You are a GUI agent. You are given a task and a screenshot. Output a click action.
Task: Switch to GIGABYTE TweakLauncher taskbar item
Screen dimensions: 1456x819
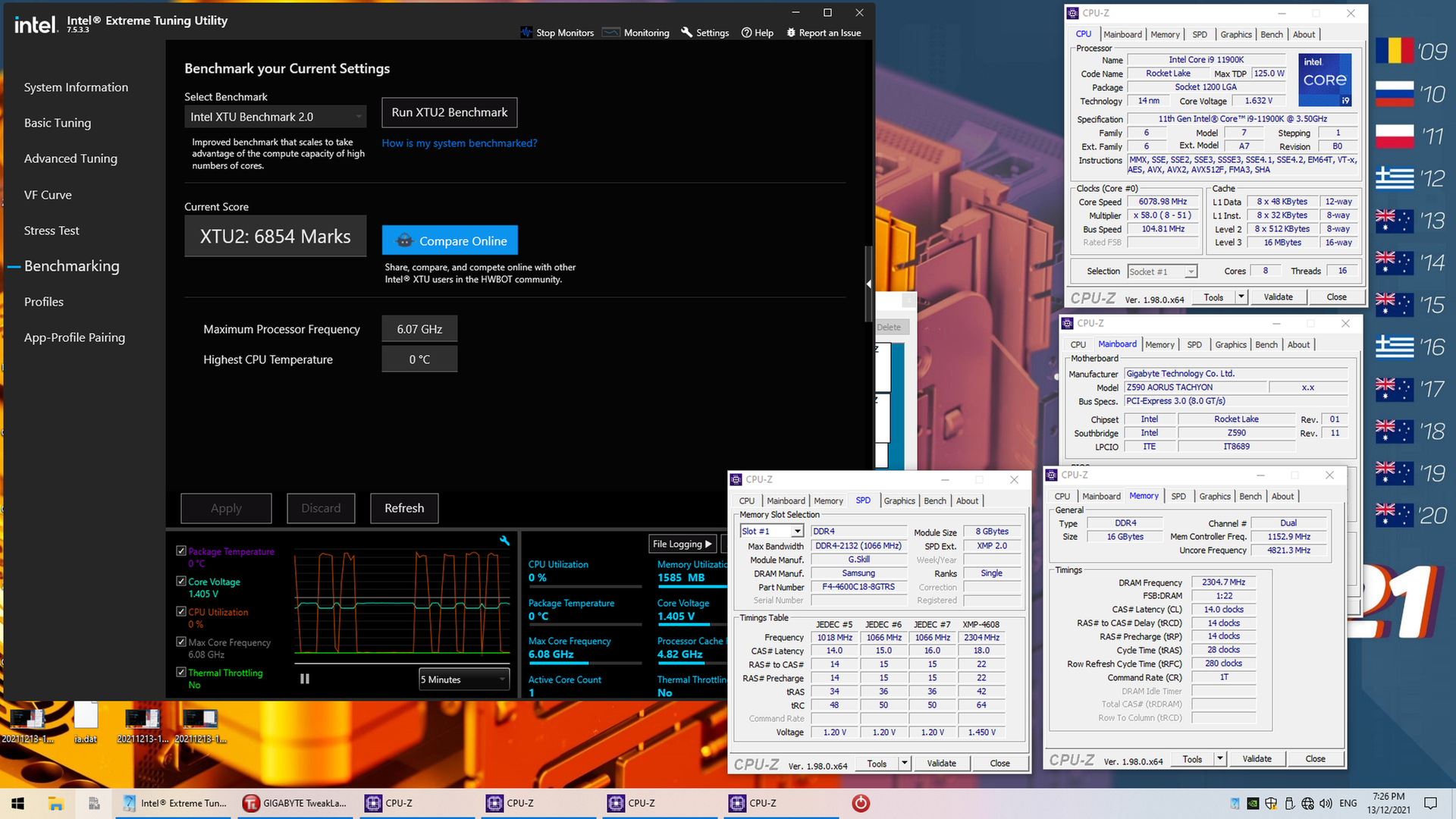pos(295,803)
